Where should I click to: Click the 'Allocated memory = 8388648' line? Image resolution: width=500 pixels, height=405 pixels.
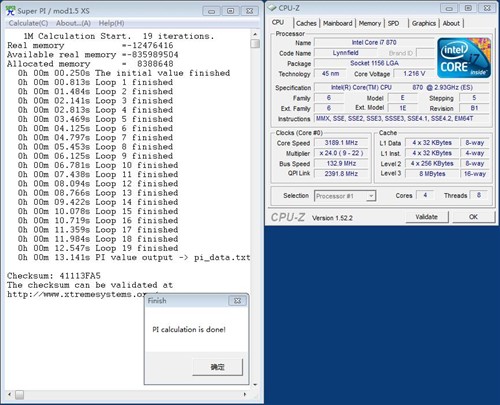(90, 63)
